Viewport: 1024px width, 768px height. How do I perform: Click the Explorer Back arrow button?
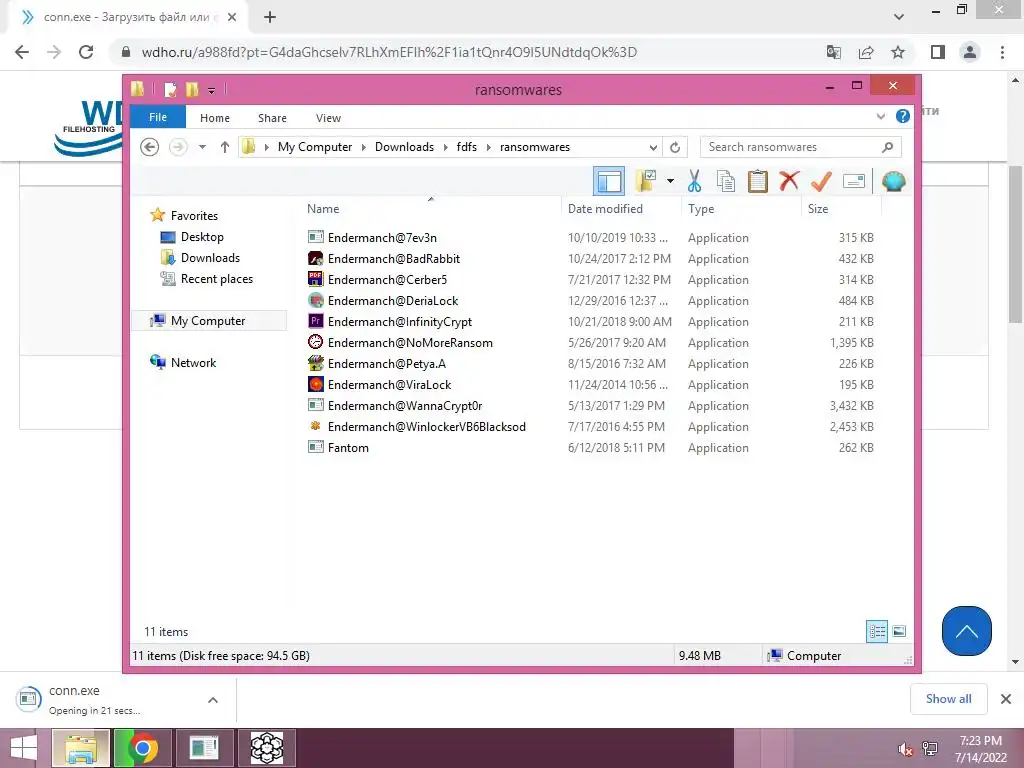click(x=150, y=147)
